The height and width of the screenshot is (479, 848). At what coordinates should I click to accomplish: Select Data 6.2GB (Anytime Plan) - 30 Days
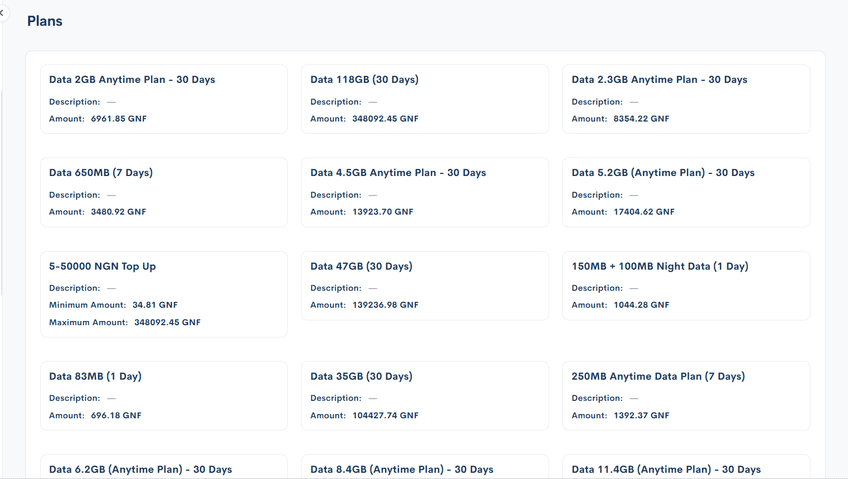[x=141, y=469]
